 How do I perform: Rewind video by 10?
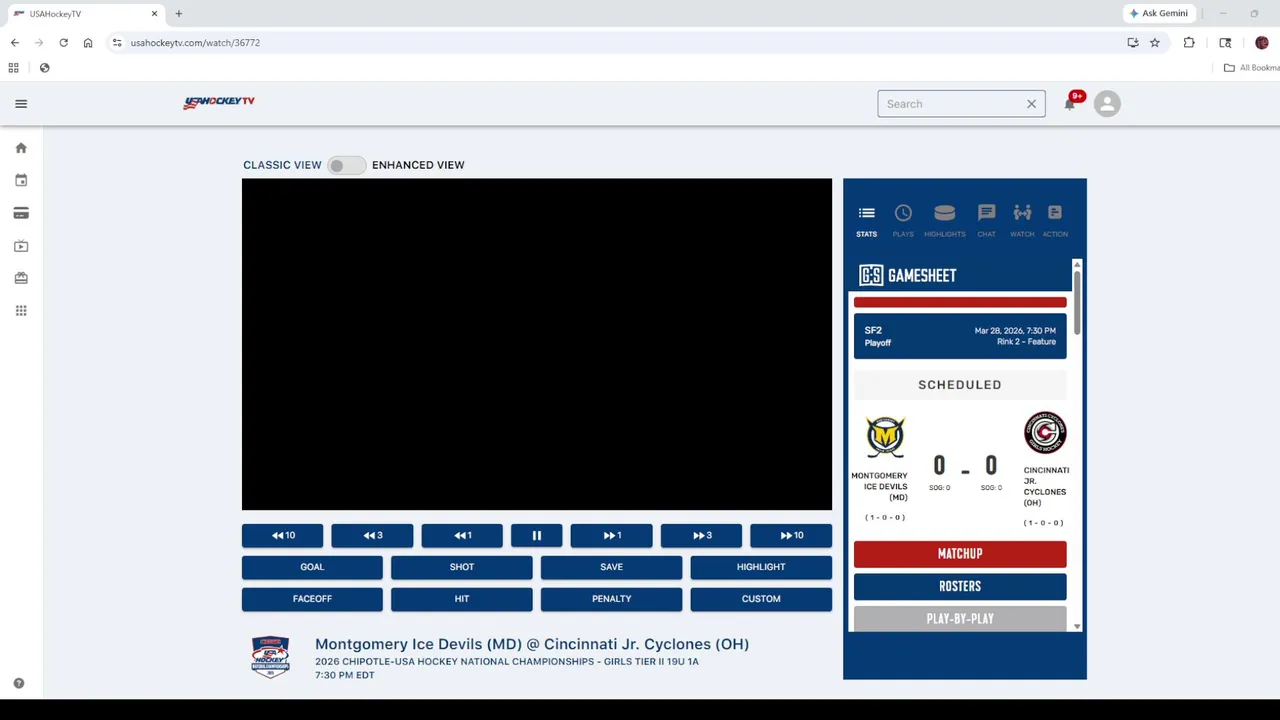click(x=283, y=536)
